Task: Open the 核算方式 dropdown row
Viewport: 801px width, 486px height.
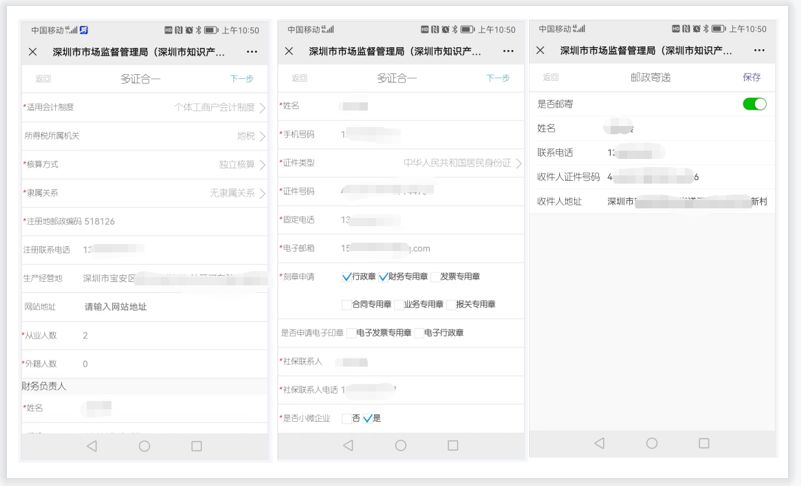Action: pyautogui.click(x=145, y=164)
